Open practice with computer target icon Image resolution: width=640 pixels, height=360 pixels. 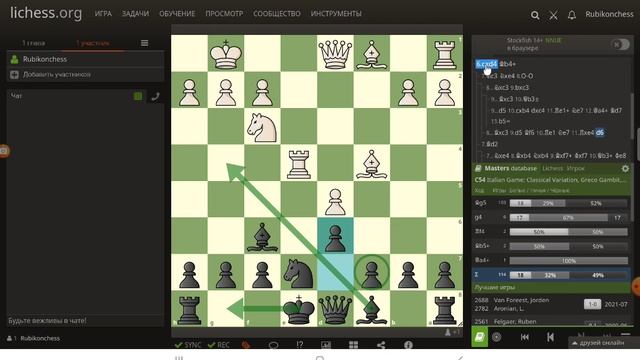[x=496, y=337]
